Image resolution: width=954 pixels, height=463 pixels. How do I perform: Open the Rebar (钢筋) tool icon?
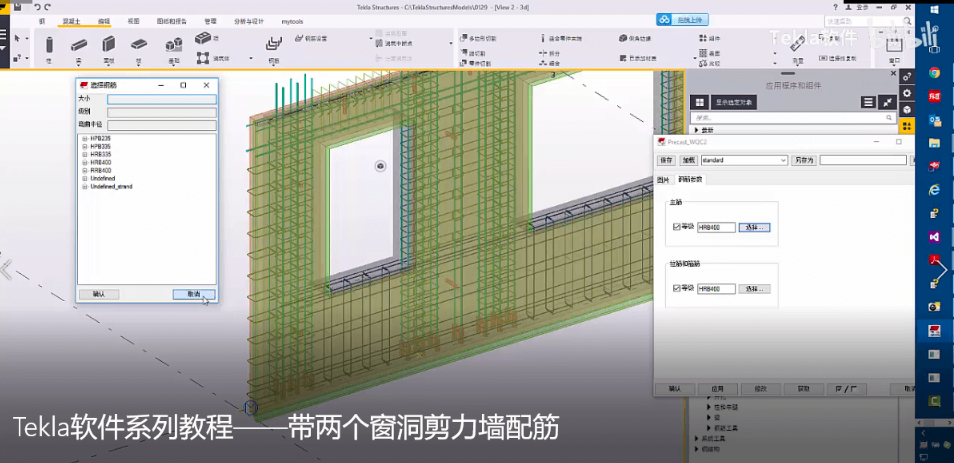[274, 43]
